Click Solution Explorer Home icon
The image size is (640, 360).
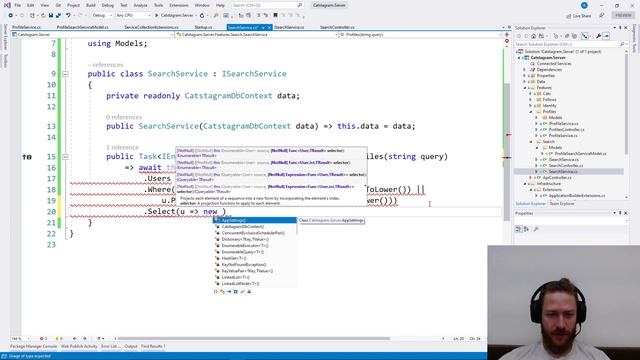click(x=533, y=36)
